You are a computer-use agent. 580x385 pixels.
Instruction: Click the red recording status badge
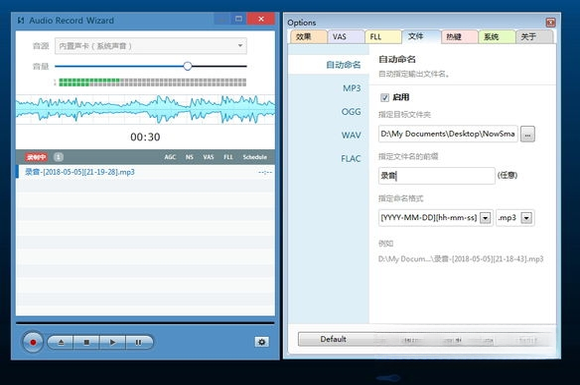tap(36, 157)
